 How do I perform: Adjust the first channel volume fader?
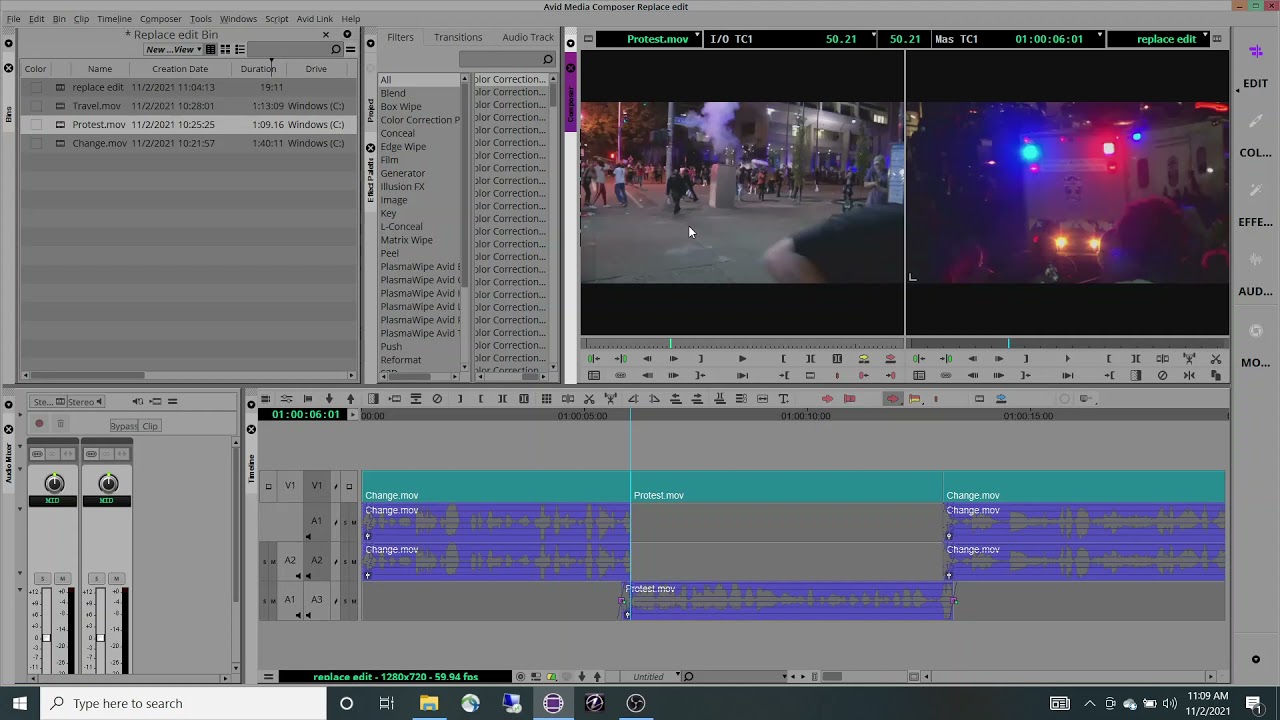[45, 637]
